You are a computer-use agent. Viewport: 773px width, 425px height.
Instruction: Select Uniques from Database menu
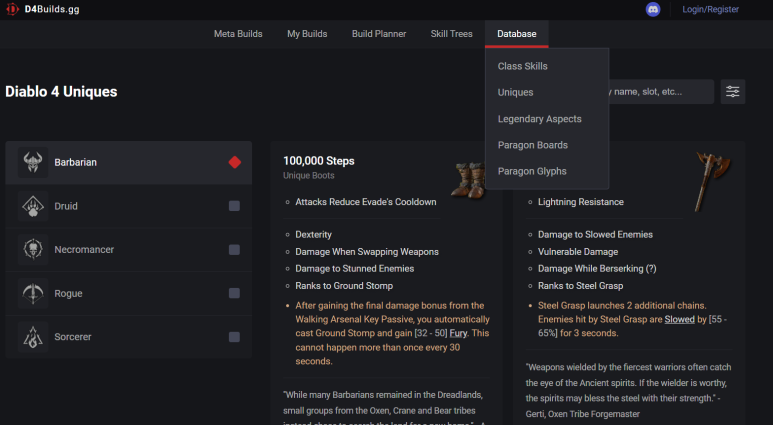(x=516, y=92)
